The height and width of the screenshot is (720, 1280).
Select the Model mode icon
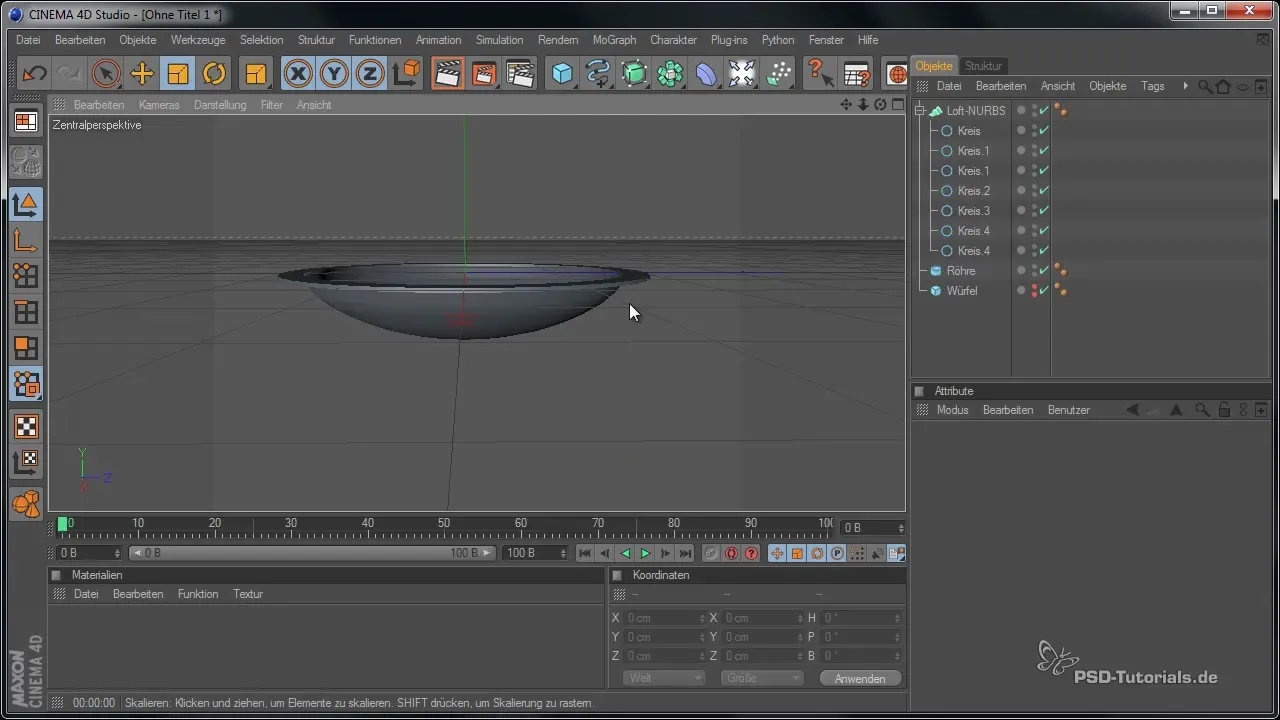26,204
